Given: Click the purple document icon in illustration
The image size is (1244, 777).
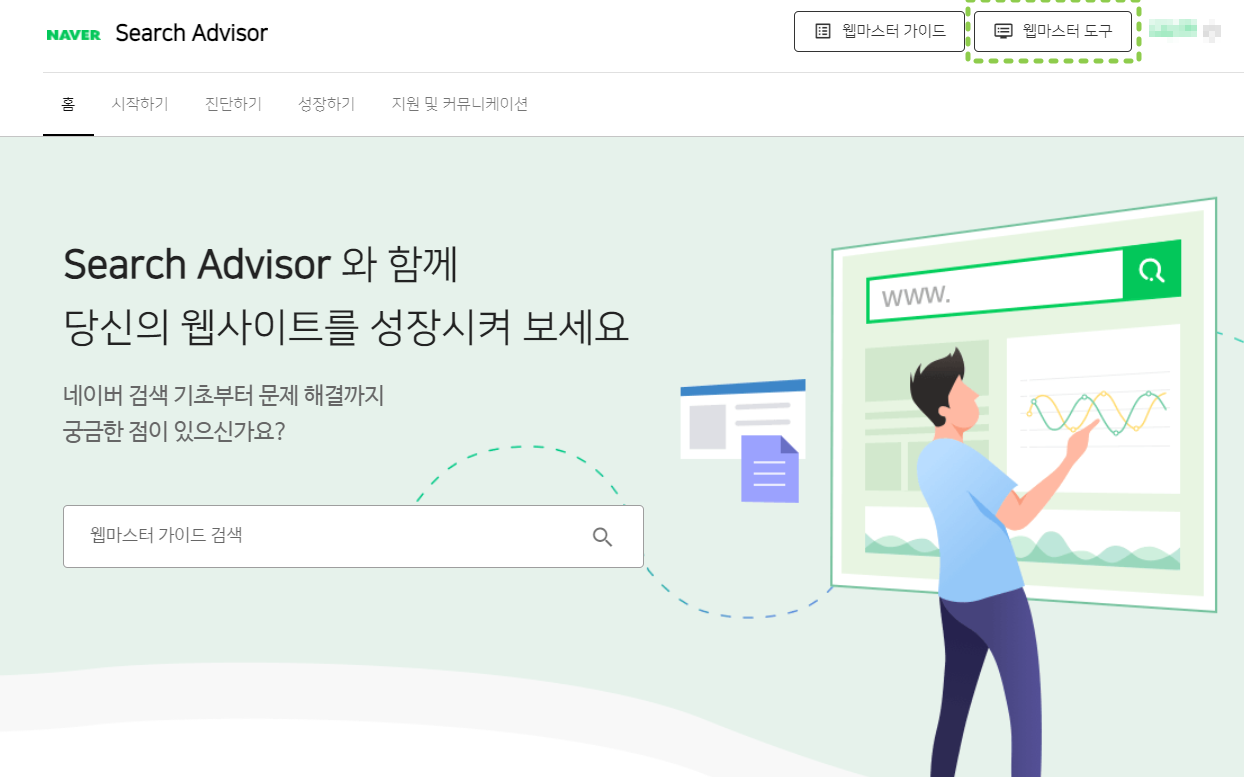Looking at the screenshot, I should [770, 468].
